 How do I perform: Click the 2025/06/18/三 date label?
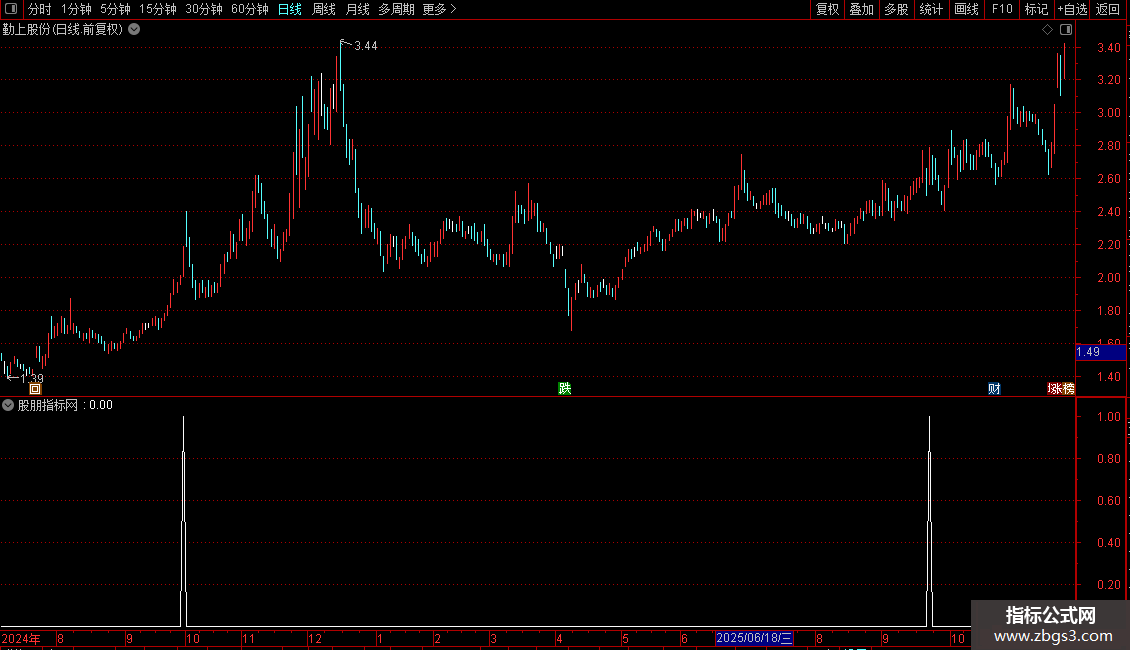tap(754, 638)
